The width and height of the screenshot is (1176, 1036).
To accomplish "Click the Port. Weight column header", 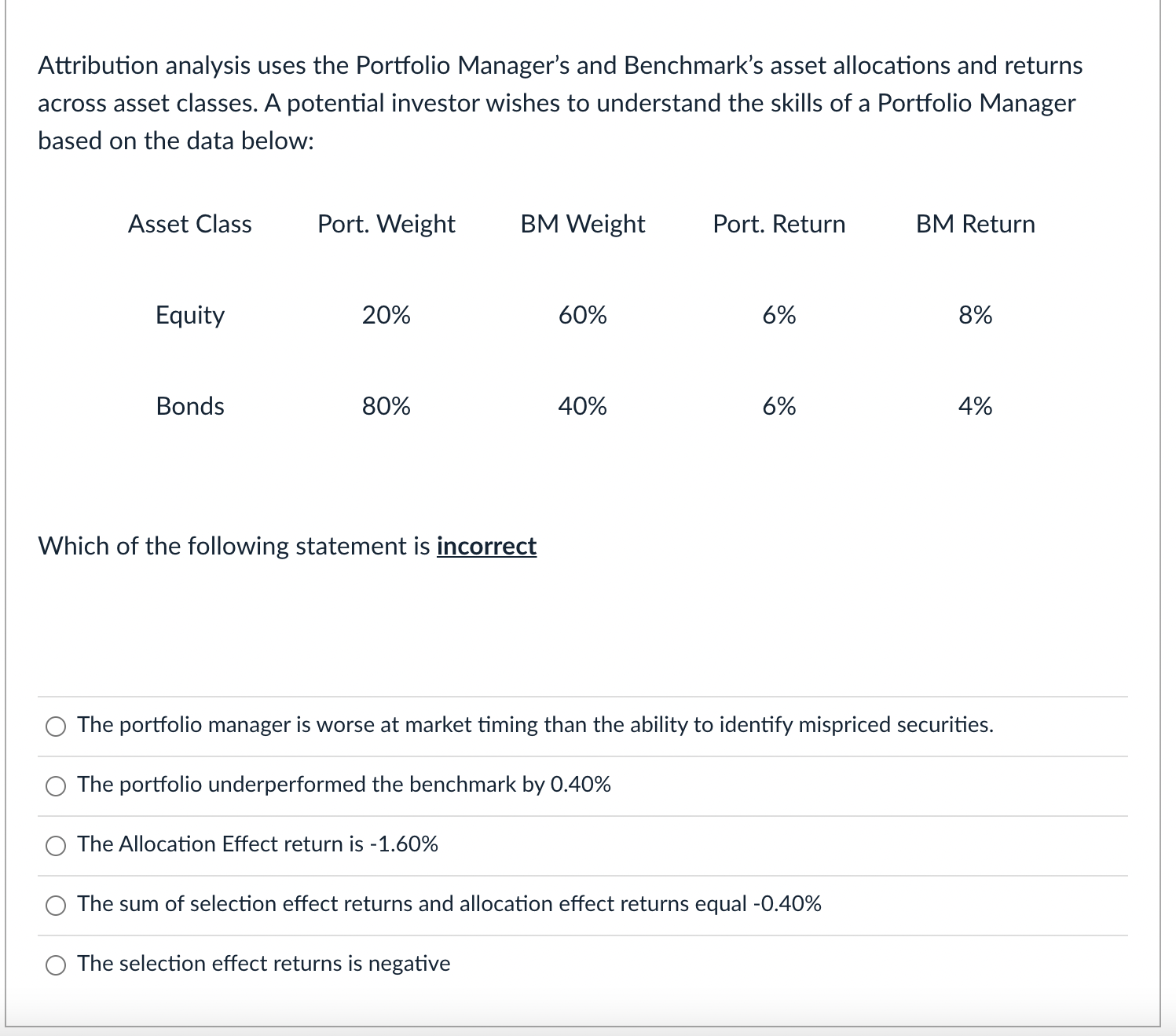I will pos(385,224).
